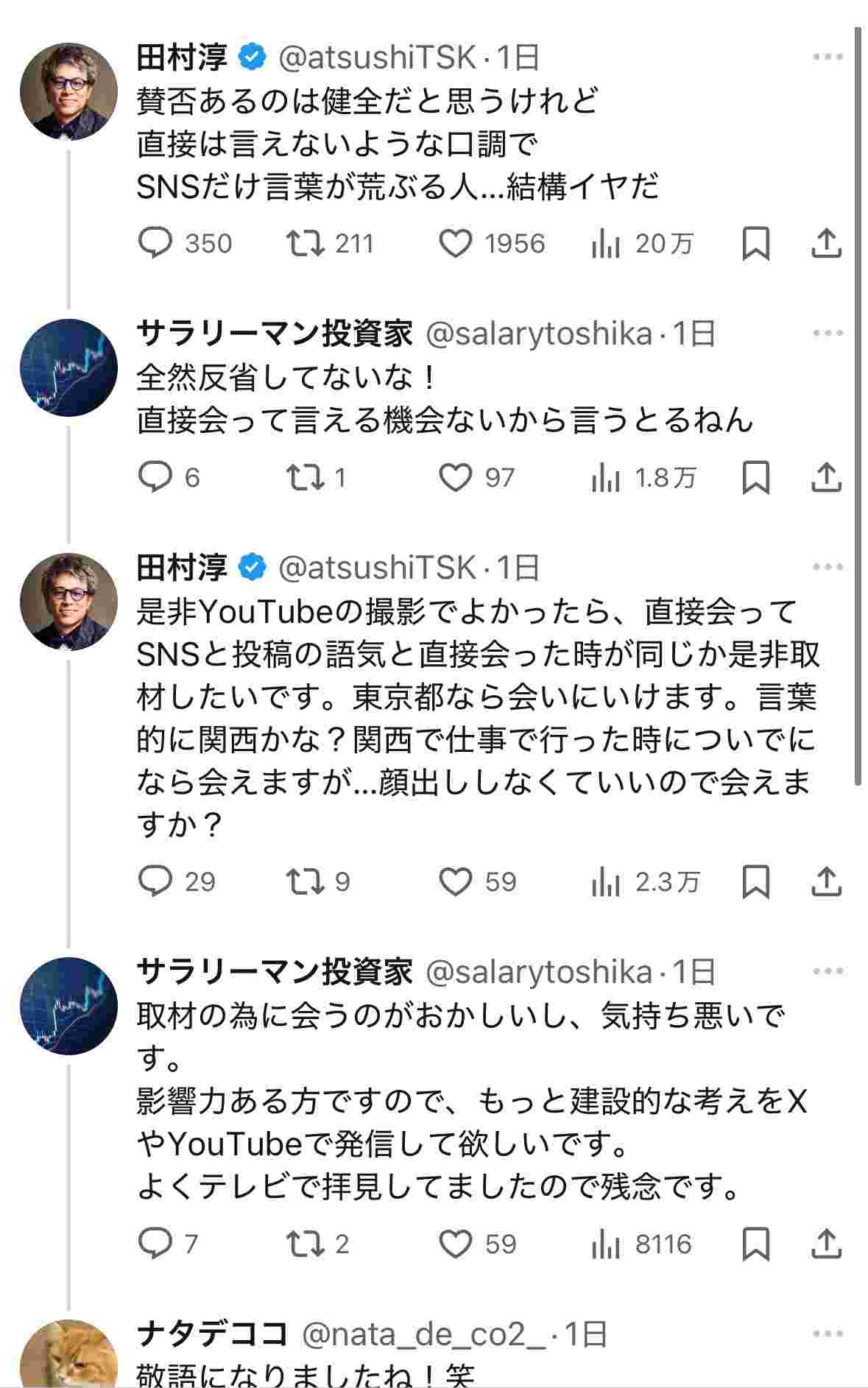
Task: Click the vertical scrollbar on the right
Action: [858, 405]
